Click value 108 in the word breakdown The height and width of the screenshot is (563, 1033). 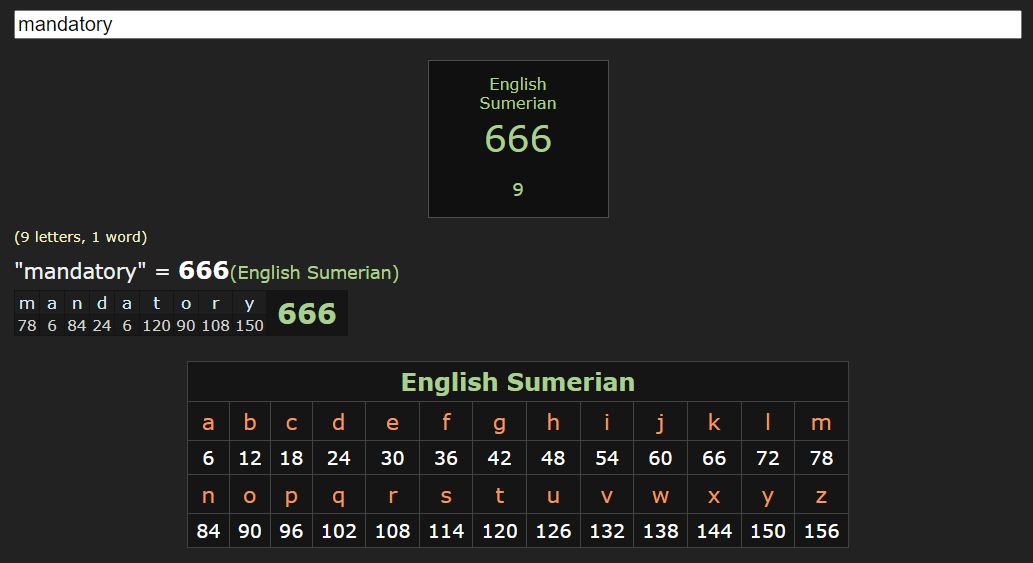pyautogui.click(x=215, y=325)
